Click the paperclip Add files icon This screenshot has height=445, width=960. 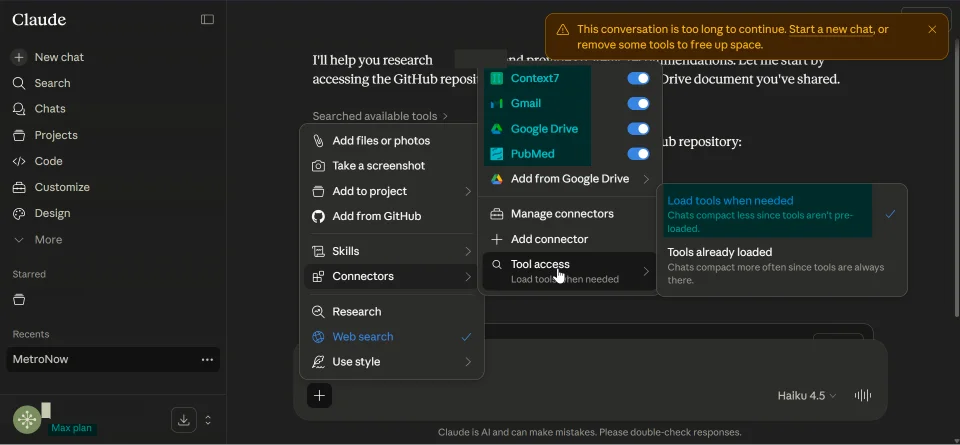tap(318, 141)
